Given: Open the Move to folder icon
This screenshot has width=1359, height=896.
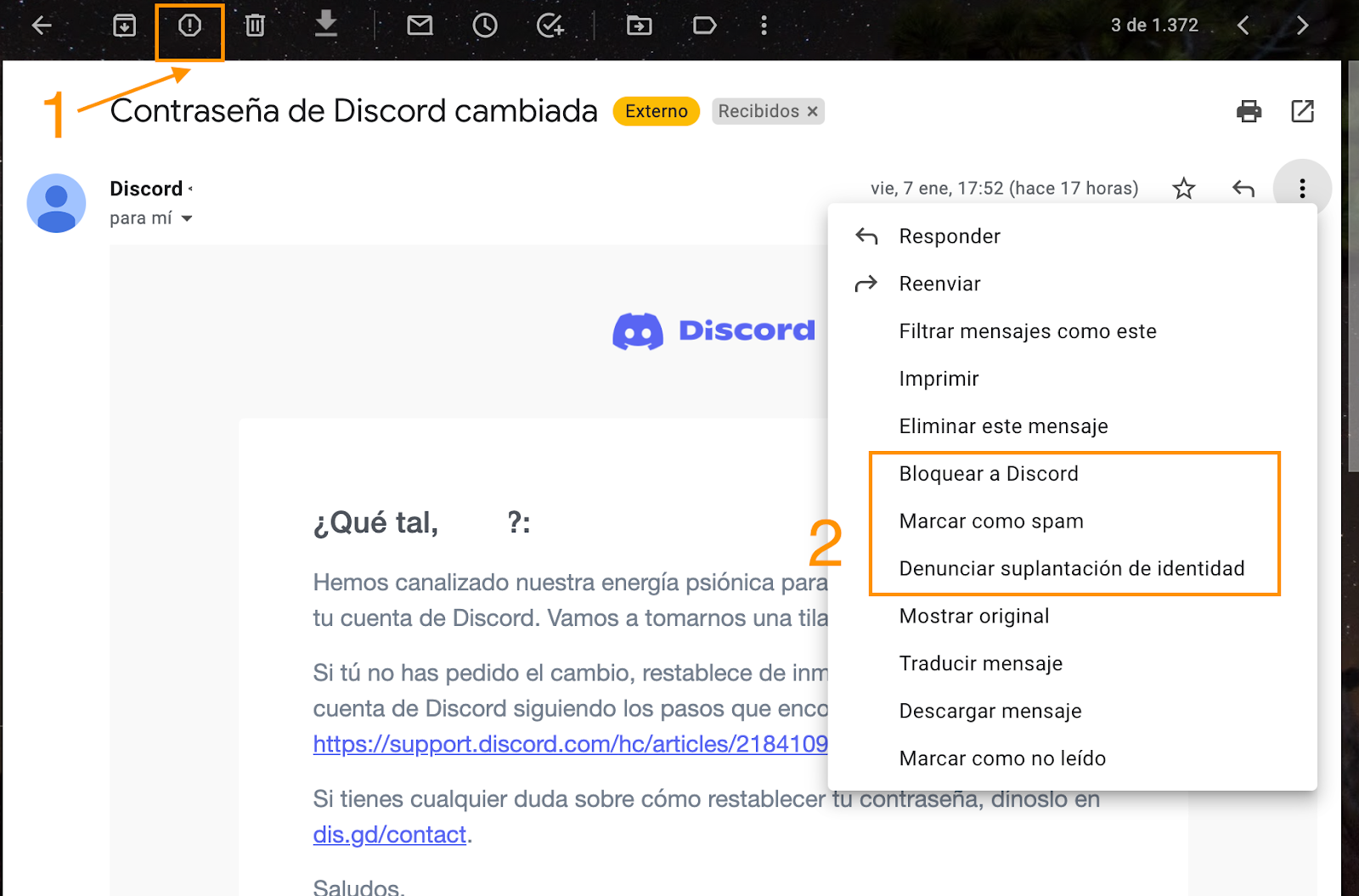Looking at the screenshot, I should tap(639, 25).
